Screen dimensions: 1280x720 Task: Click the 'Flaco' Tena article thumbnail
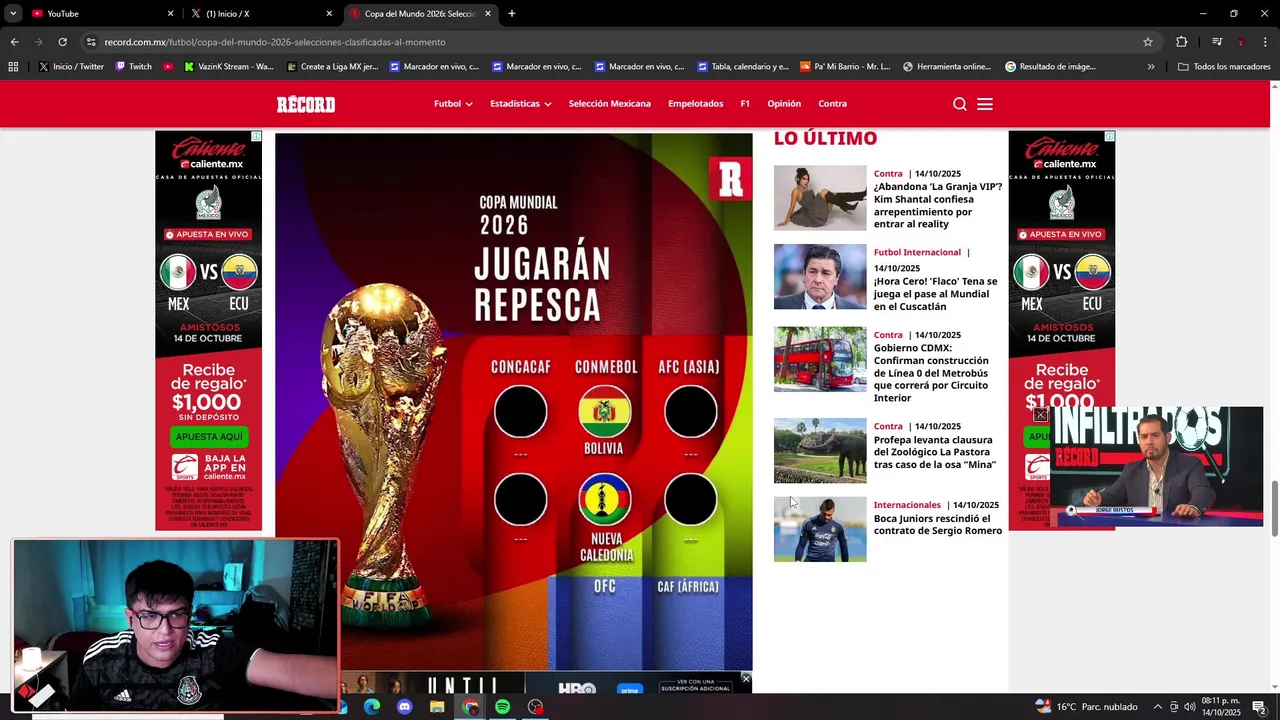[x=820, y=277]
